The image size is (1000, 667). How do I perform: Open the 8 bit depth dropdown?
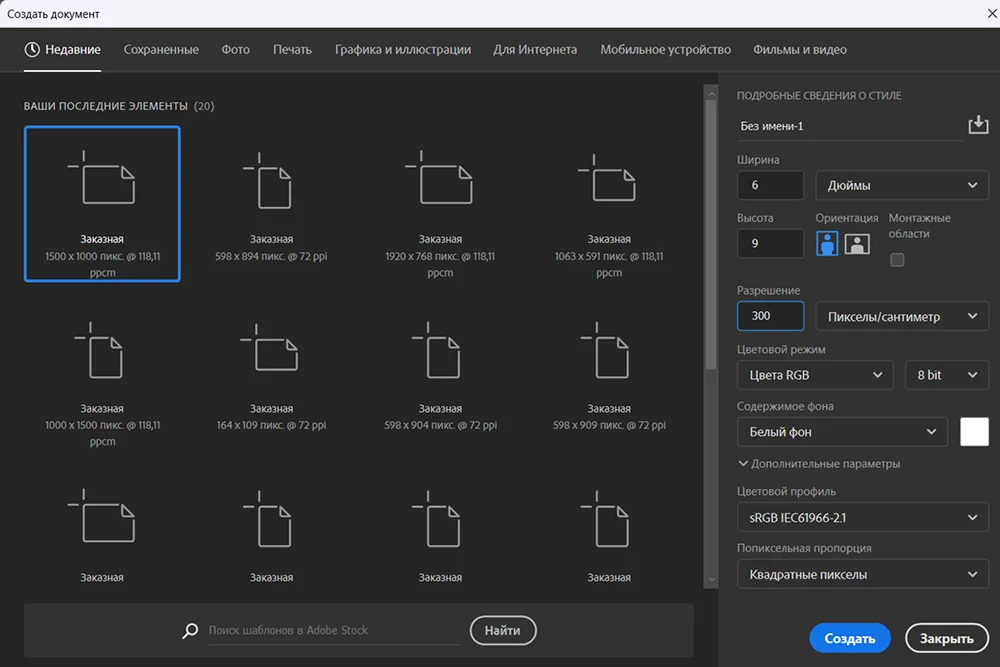(946, 375)
